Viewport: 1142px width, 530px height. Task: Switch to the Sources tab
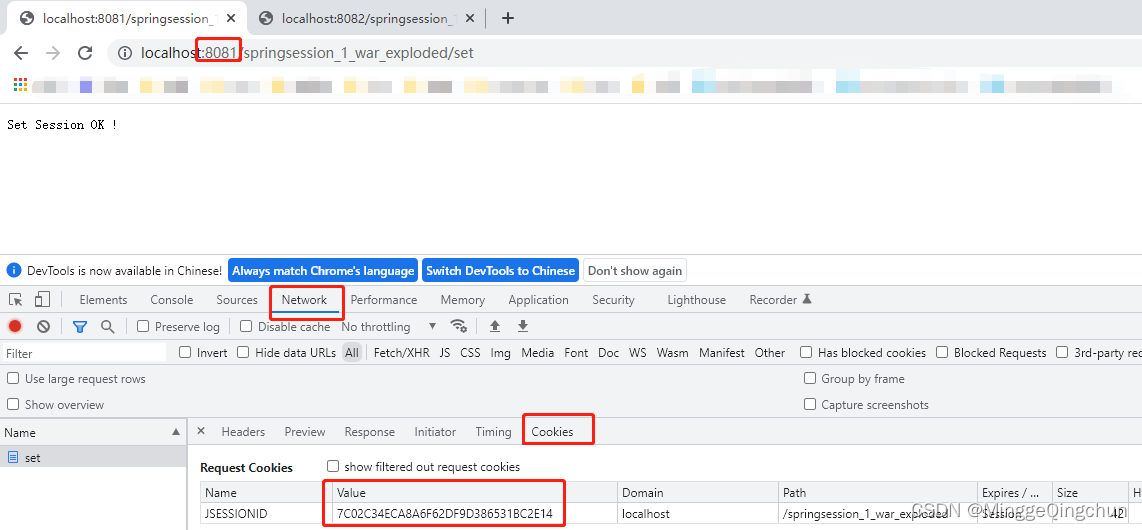tap(237, 300)
